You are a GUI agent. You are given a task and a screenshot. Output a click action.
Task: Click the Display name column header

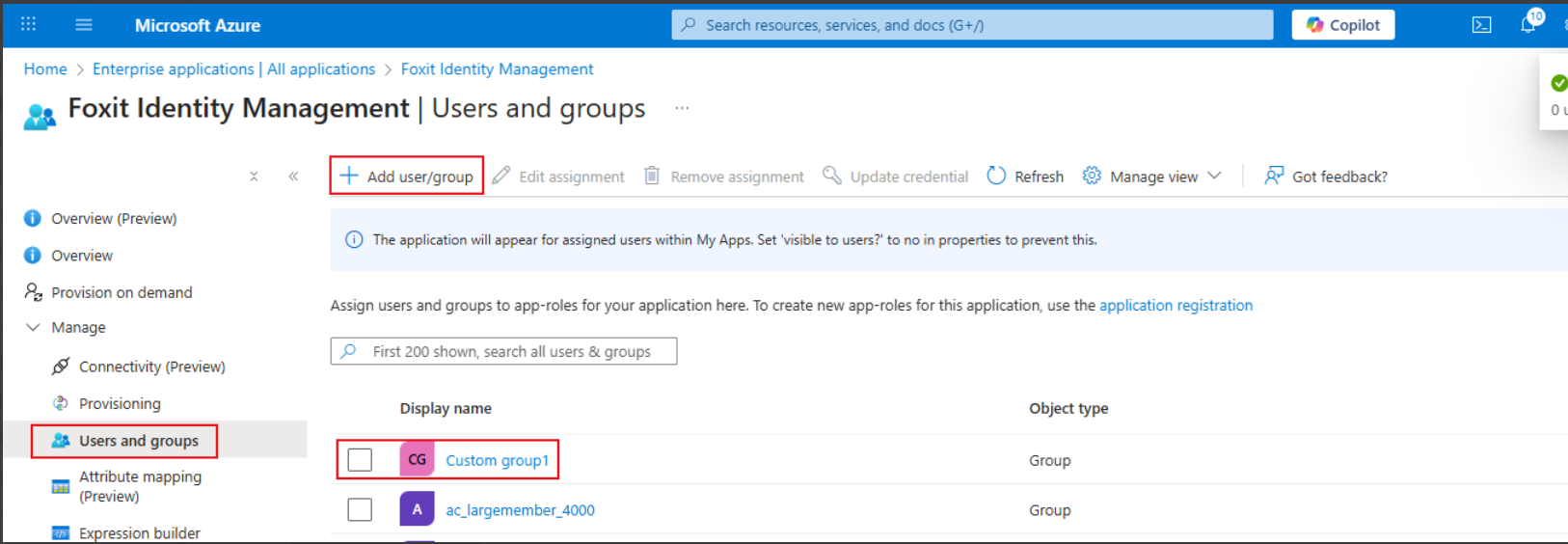446,408
